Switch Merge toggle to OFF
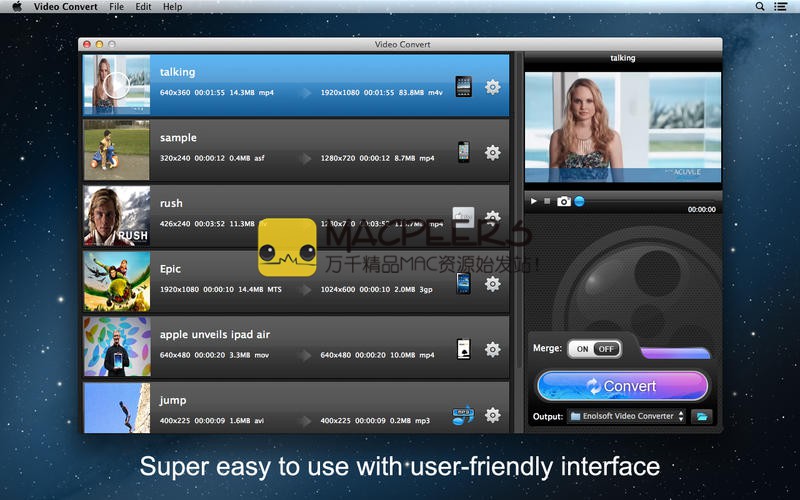800x500 pixels. click(x=607, y=349)
